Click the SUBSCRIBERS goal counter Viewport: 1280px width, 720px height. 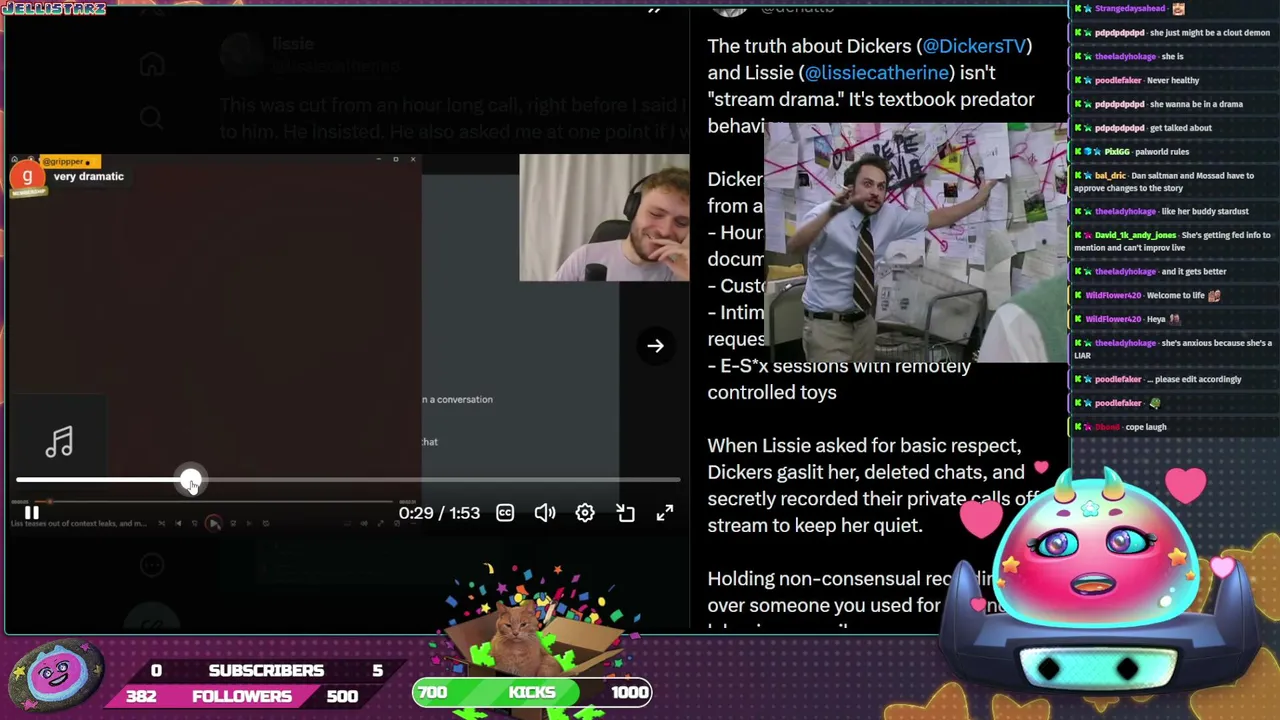[266, 670]
